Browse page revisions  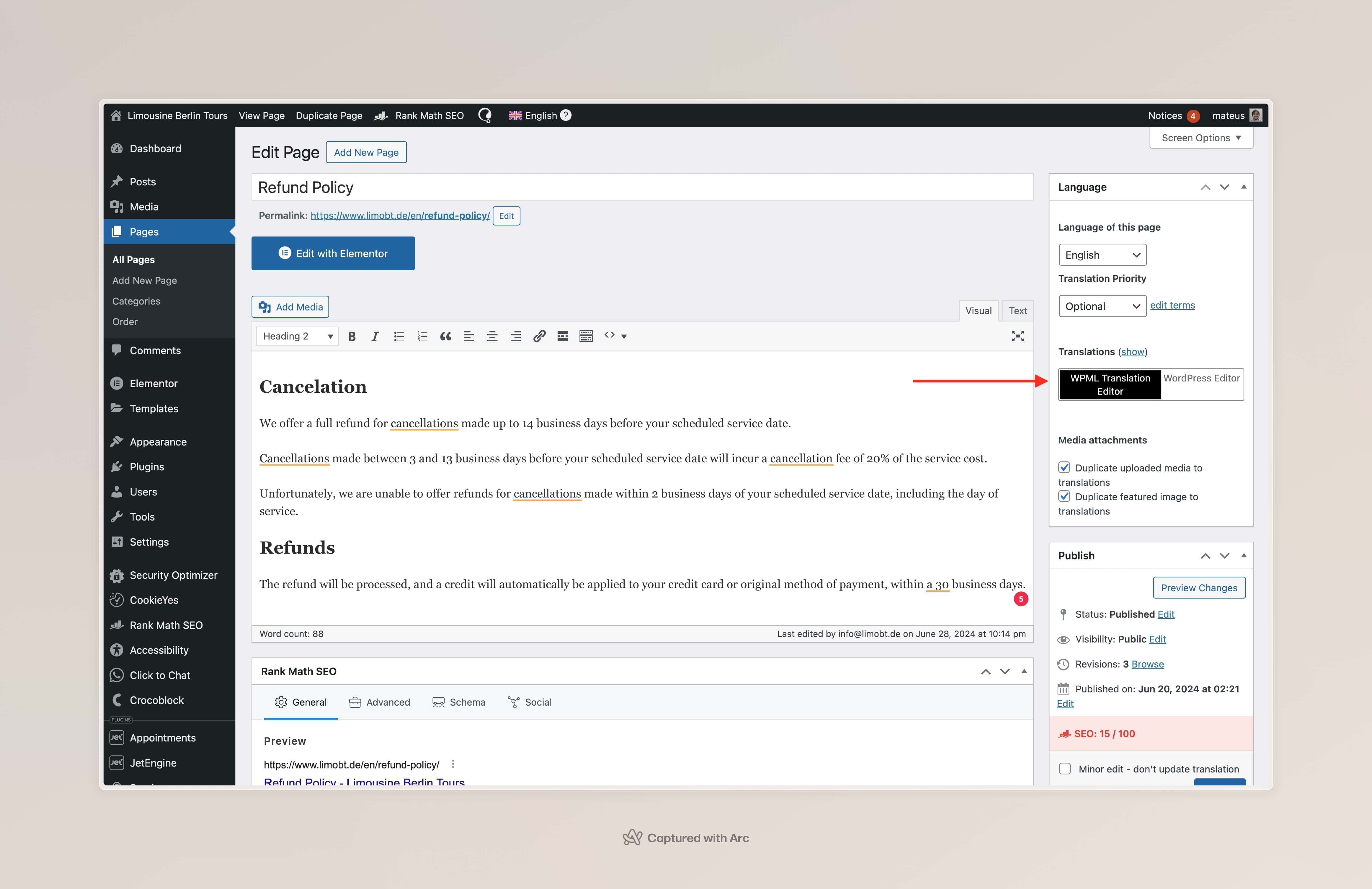click(x=1147, y=664)
